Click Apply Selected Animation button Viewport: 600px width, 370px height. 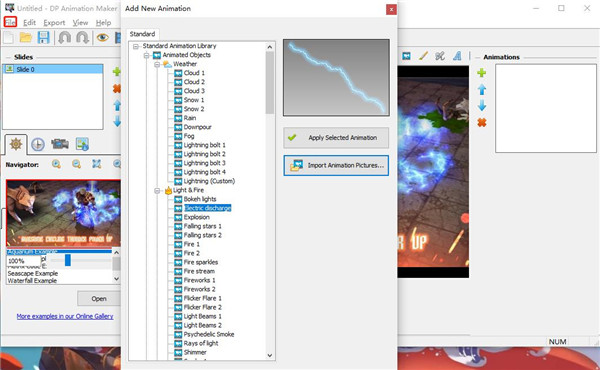point(336,138)
